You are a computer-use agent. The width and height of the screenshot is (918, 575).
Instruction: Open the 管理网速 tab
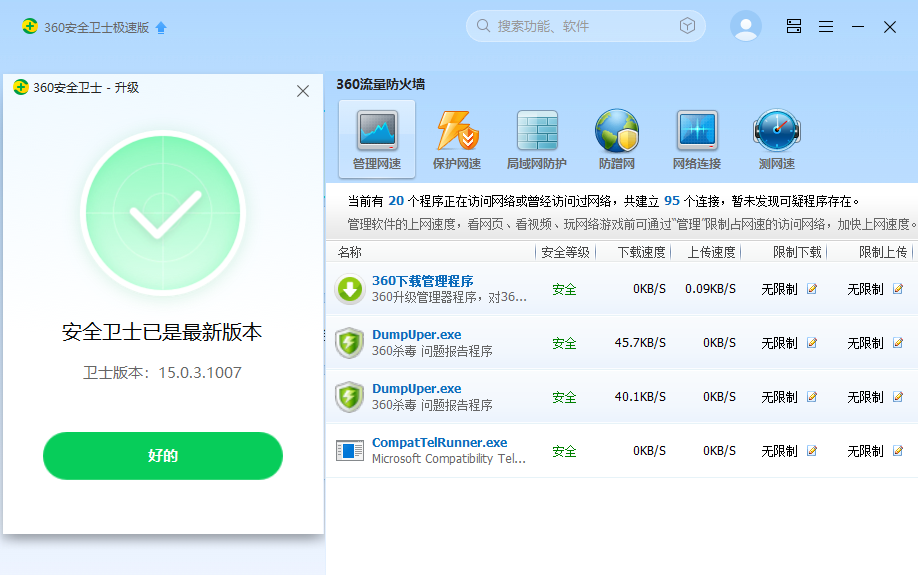tap(377, 139)
